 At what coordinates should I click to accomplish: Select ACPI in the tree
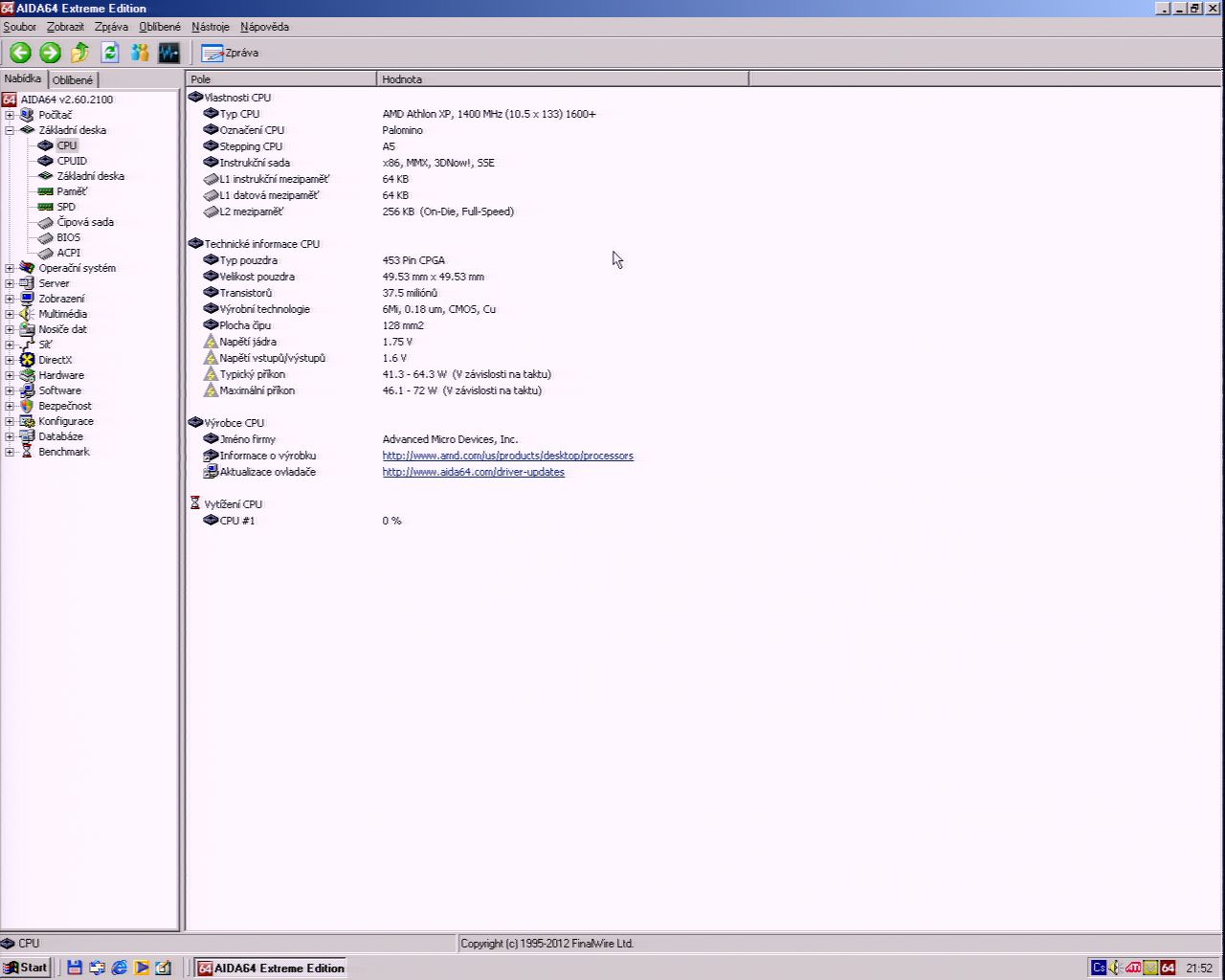coord(69,253)
